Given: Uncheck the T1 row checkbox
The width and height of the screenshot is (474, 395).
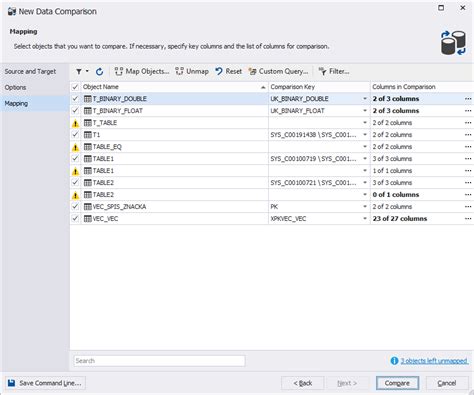Looking at the screenshot, I should click(75, 135).
